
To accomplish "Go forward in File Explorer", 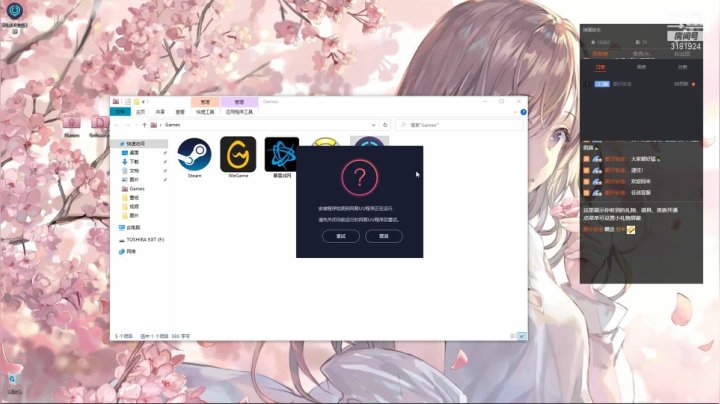I will coord(128,125).
